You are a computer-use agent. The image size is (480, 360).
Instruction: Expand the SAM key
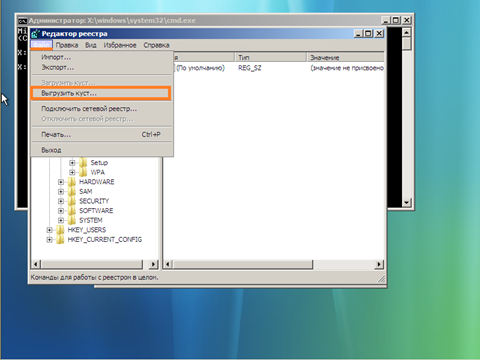tap(61, 192)
